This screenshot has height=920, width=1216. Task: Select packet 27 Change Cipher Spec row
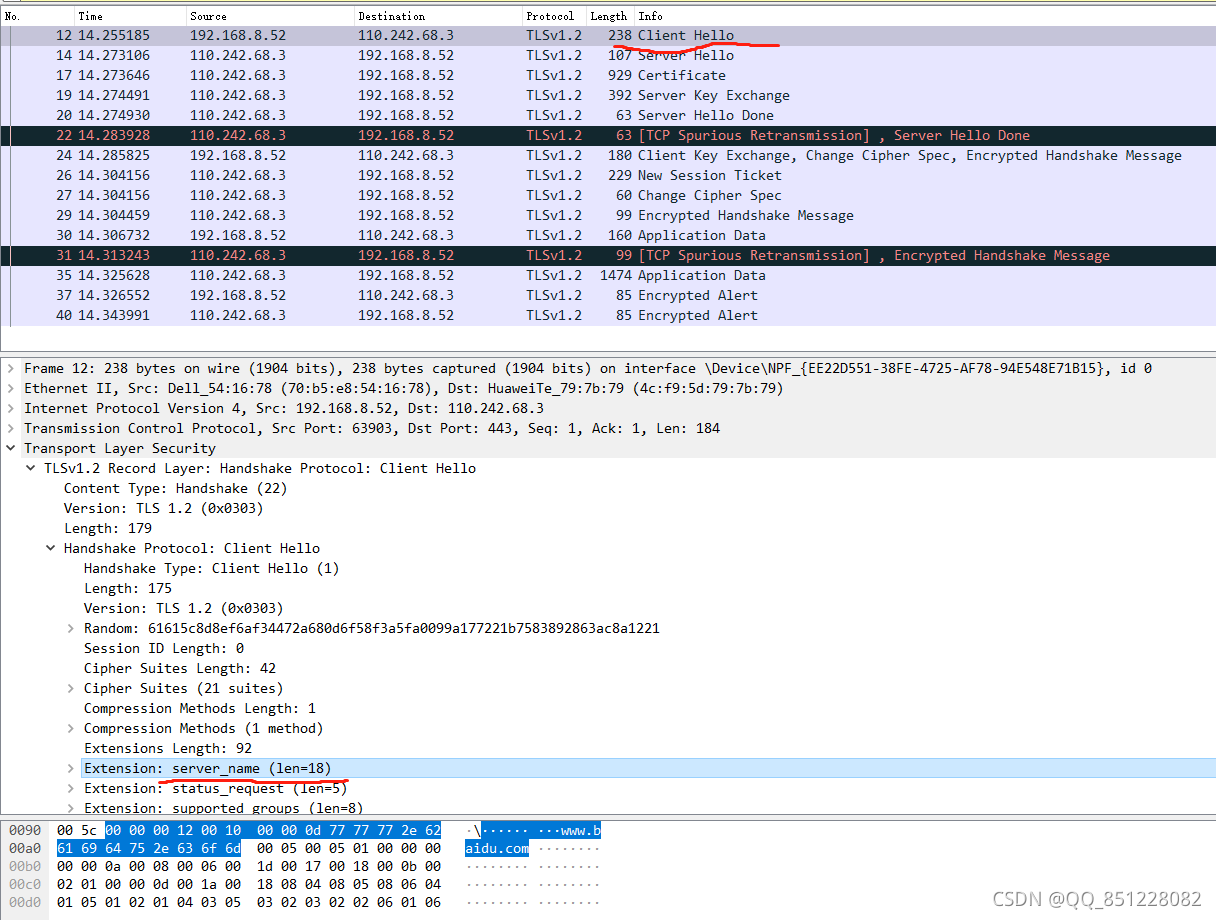coord(608,195)
